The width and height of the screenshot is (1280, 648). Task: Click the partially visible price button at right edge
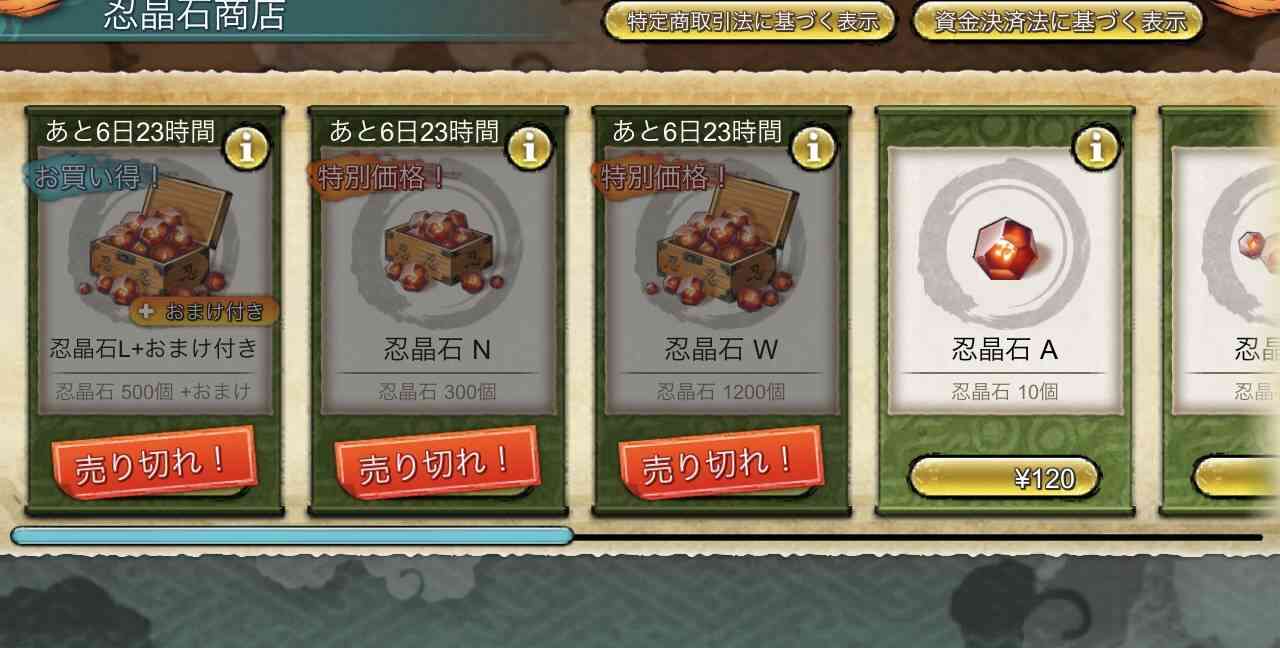tap(1236, 478)
